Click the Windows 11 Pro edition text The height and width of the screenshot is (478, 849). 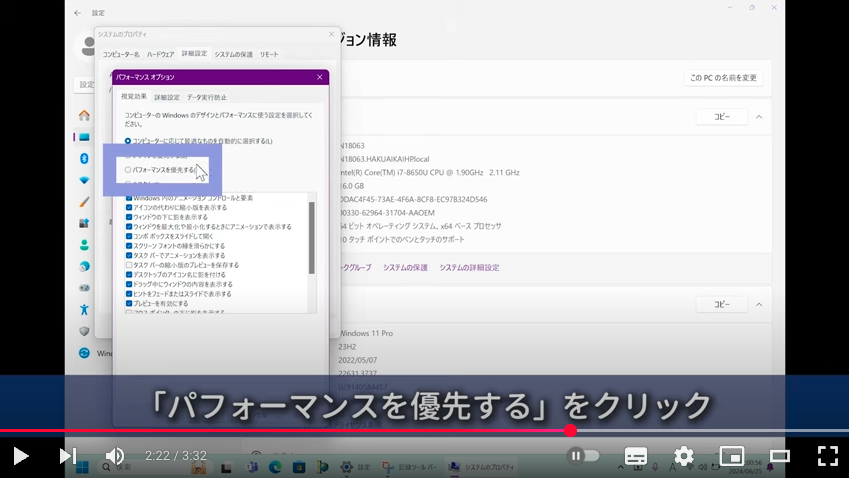366,333
